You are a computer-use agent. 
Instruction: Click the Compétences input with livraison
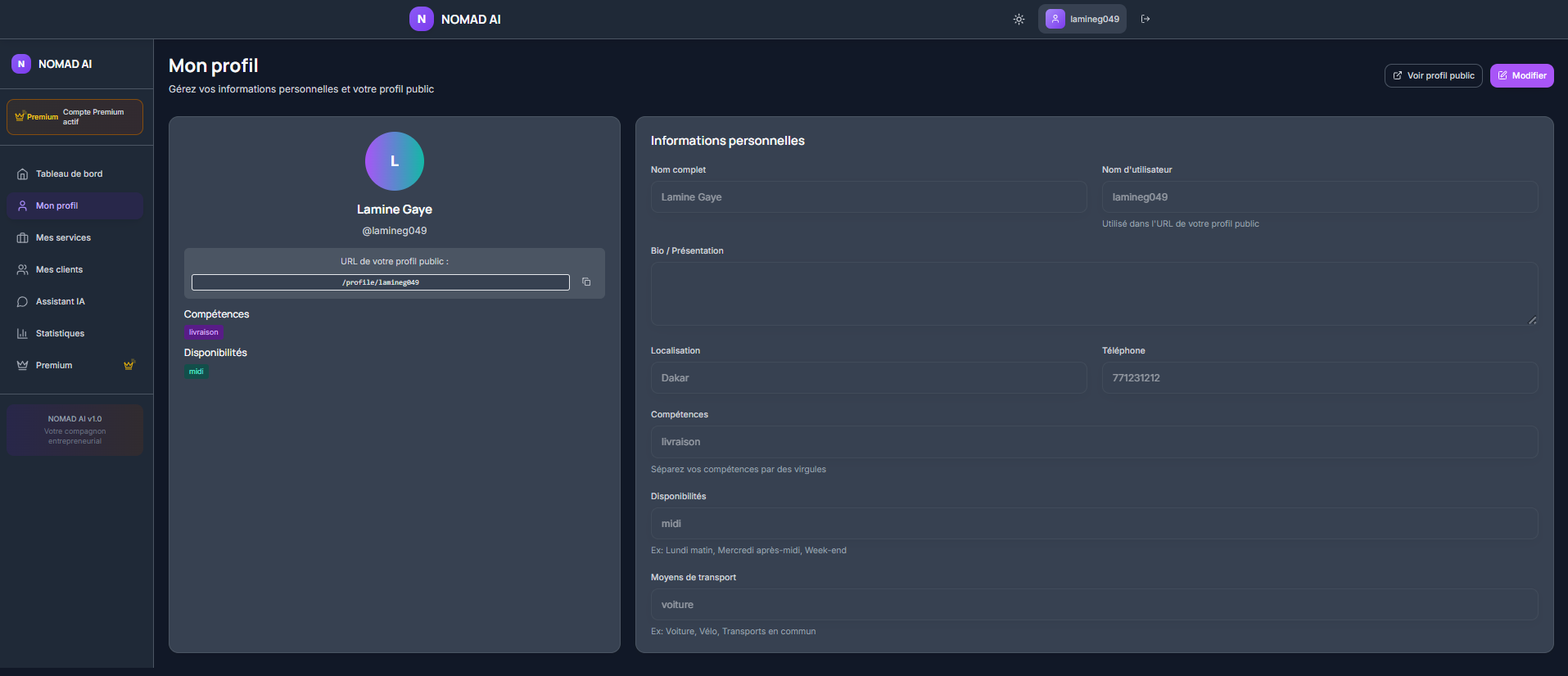[1094, 442]
